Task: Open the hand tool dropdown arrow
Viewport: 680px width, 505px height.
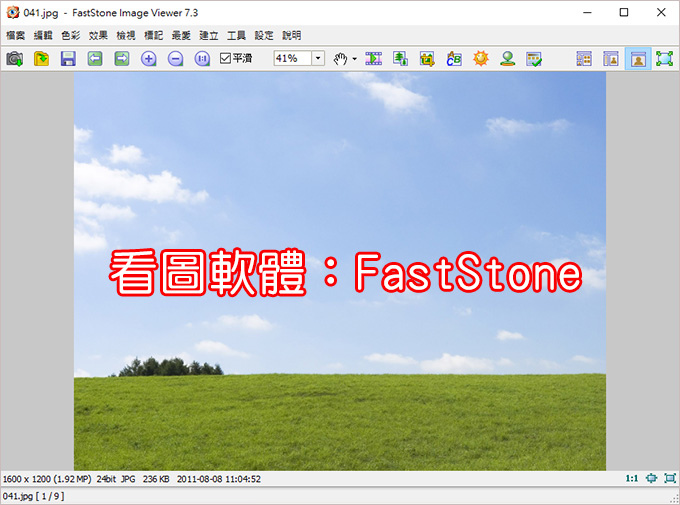Action: click(x=354, y=59)
